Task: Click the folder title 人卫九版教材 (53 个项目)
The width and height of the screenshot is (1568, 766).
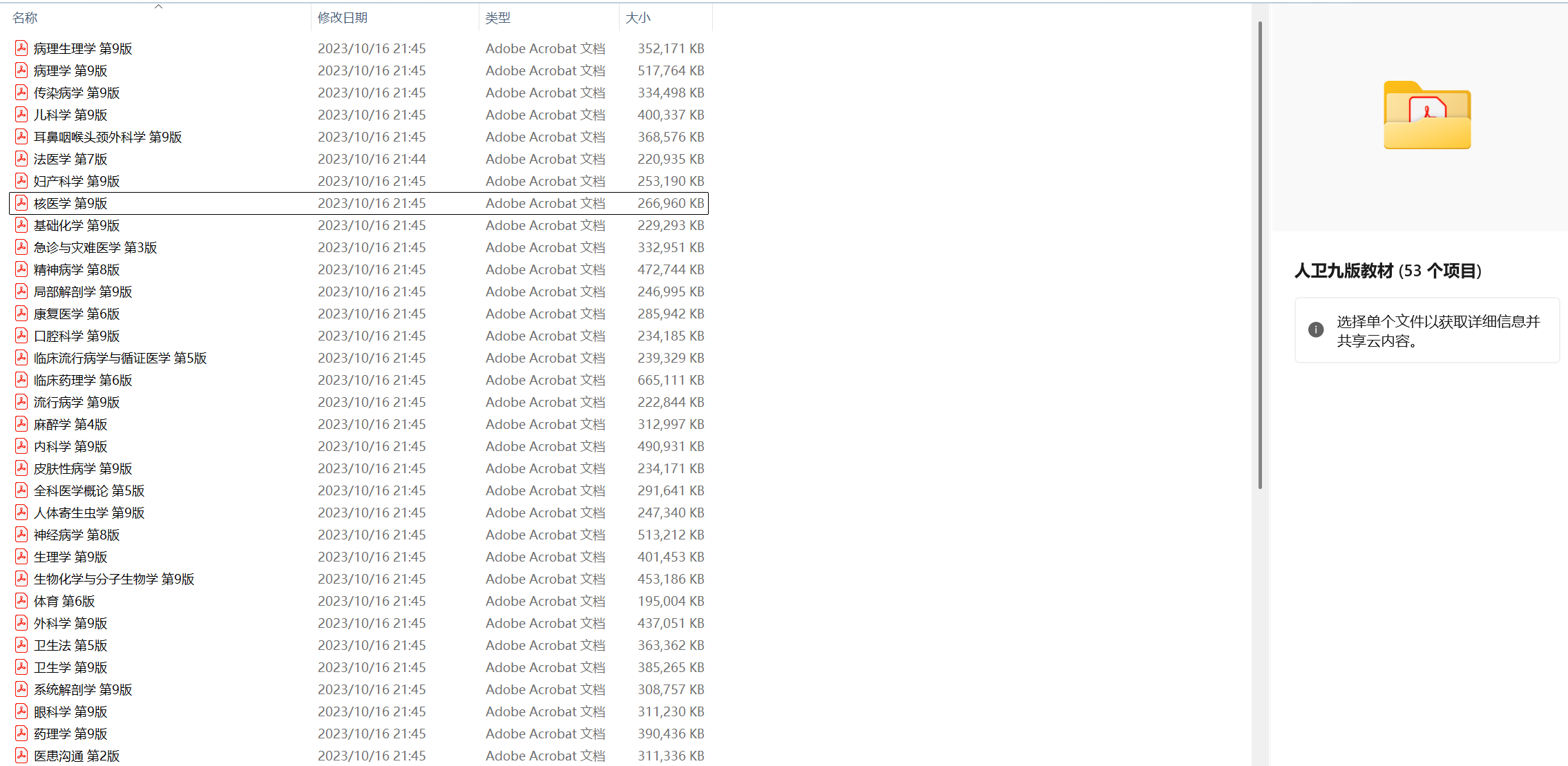Action: point(1388,271)
